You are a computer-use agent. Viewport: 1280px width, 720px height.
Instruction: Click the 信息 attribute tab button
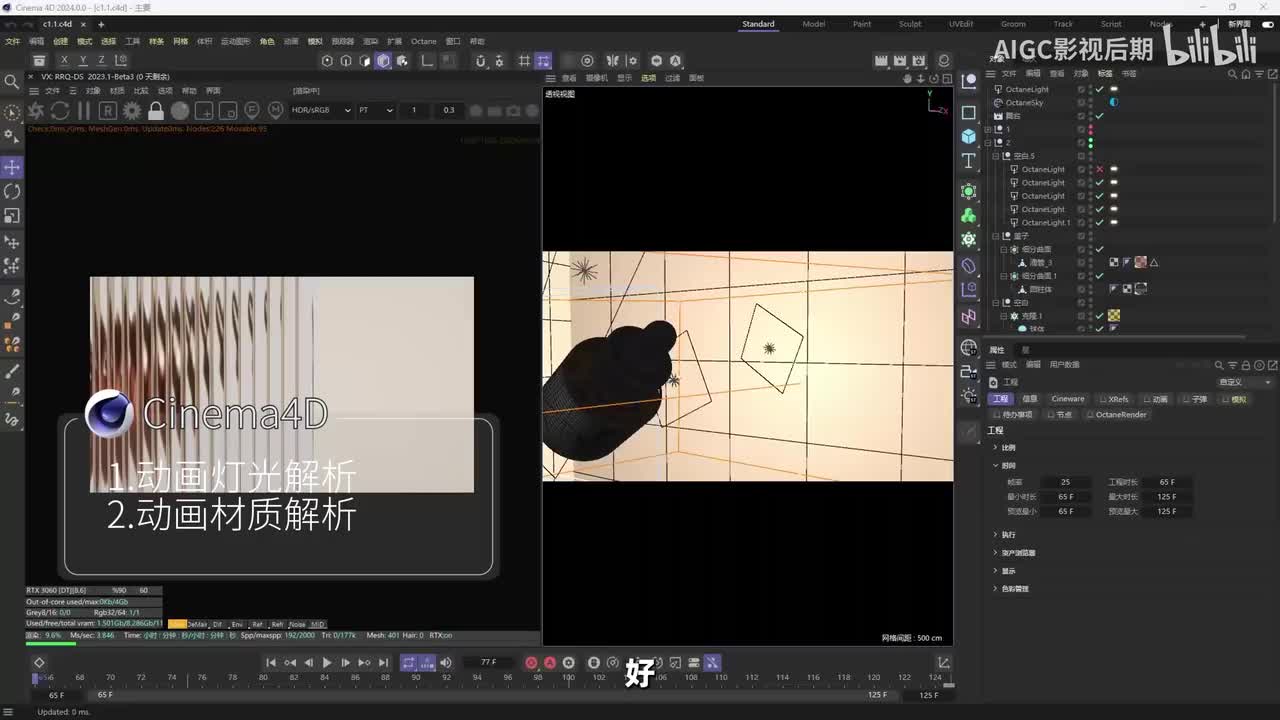[1030, 399]
